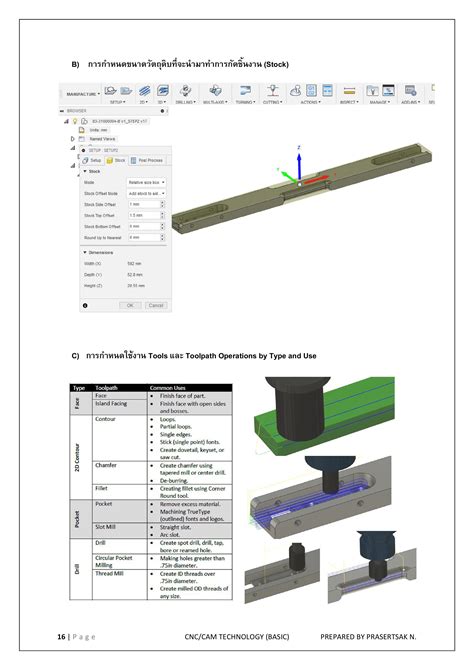The width and height of the screenshot is (474, 670).
Task: Click the Measure icon in INSPECT group
Action: pyautogui.click(x=349, y=91)
